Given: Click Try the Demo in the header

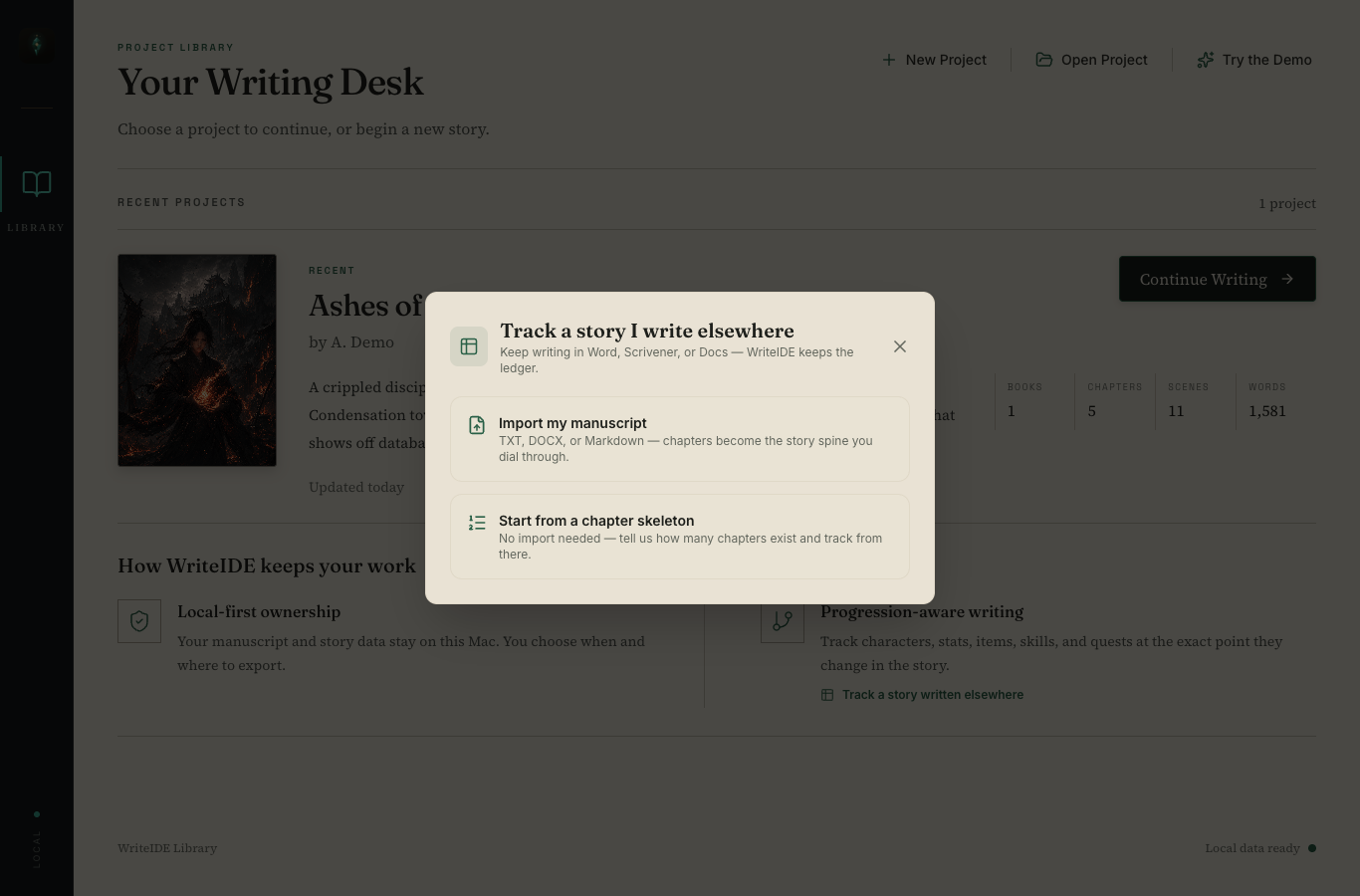Looking at the screenshot, I should coord(1254,60).
